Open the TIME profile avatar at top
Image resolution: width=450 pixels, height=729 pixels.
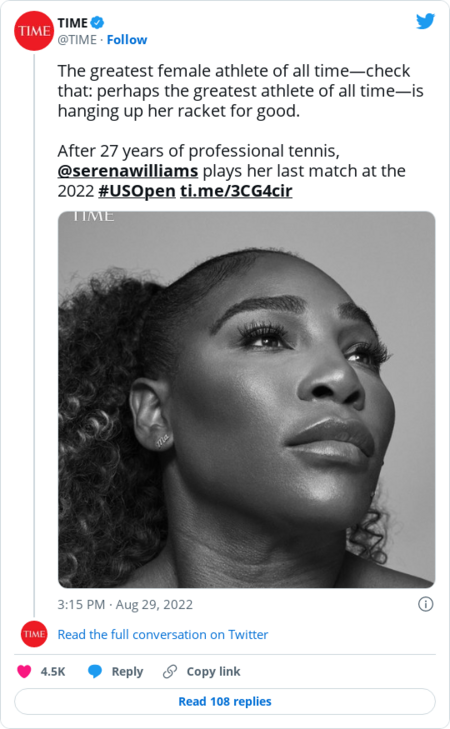[x=34, y=31]
